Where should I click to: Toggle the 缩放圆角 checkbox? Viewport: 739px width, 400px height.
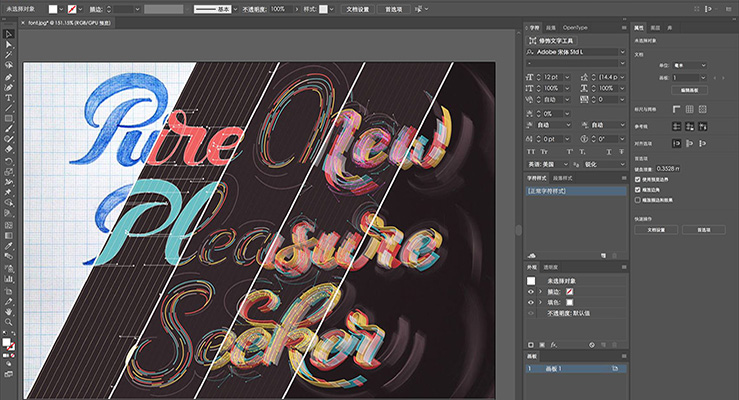[x=637, y=189]
